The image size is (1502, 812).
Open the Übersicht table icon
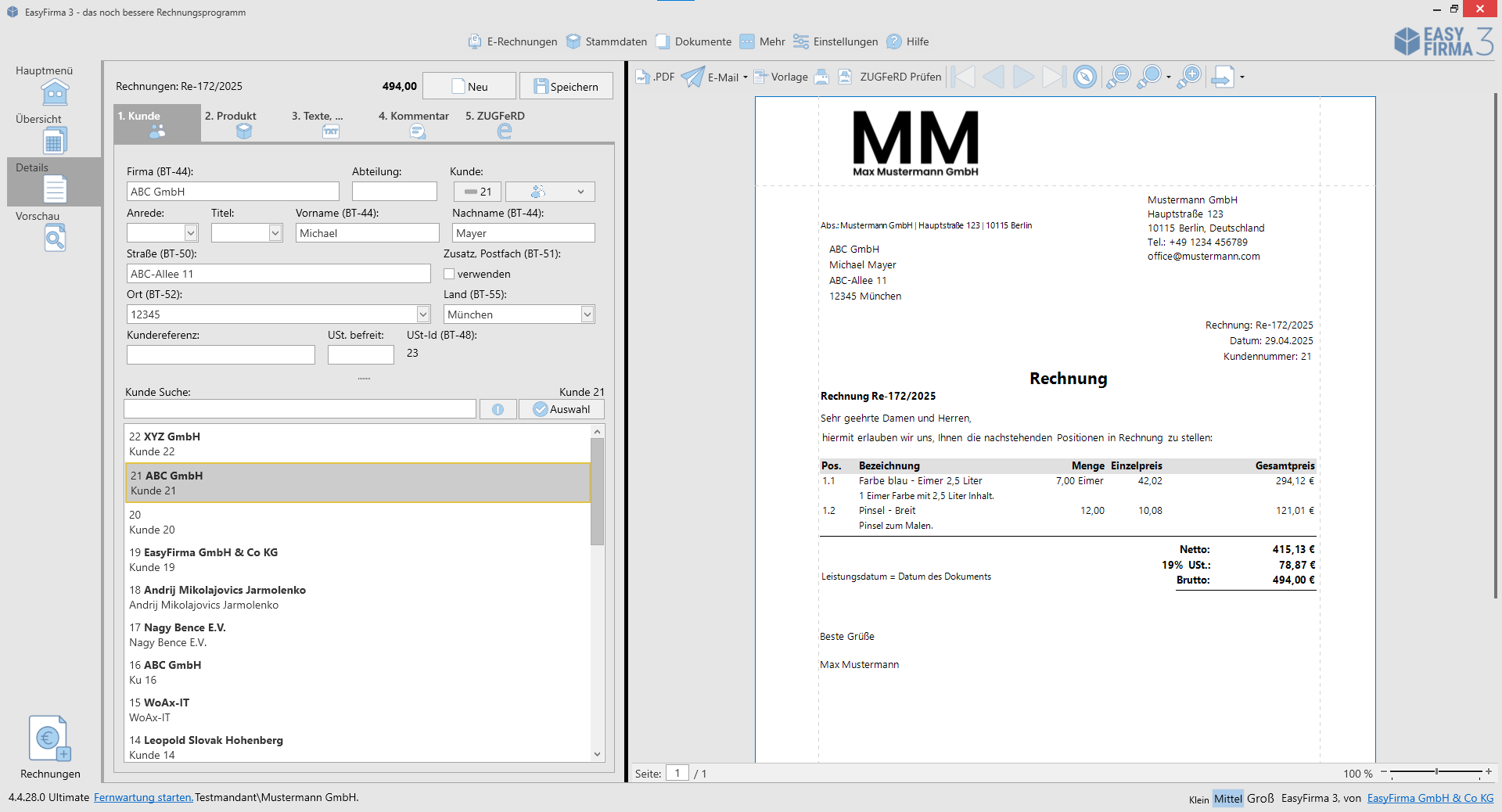pyautogui.click(x=54, y=142)
